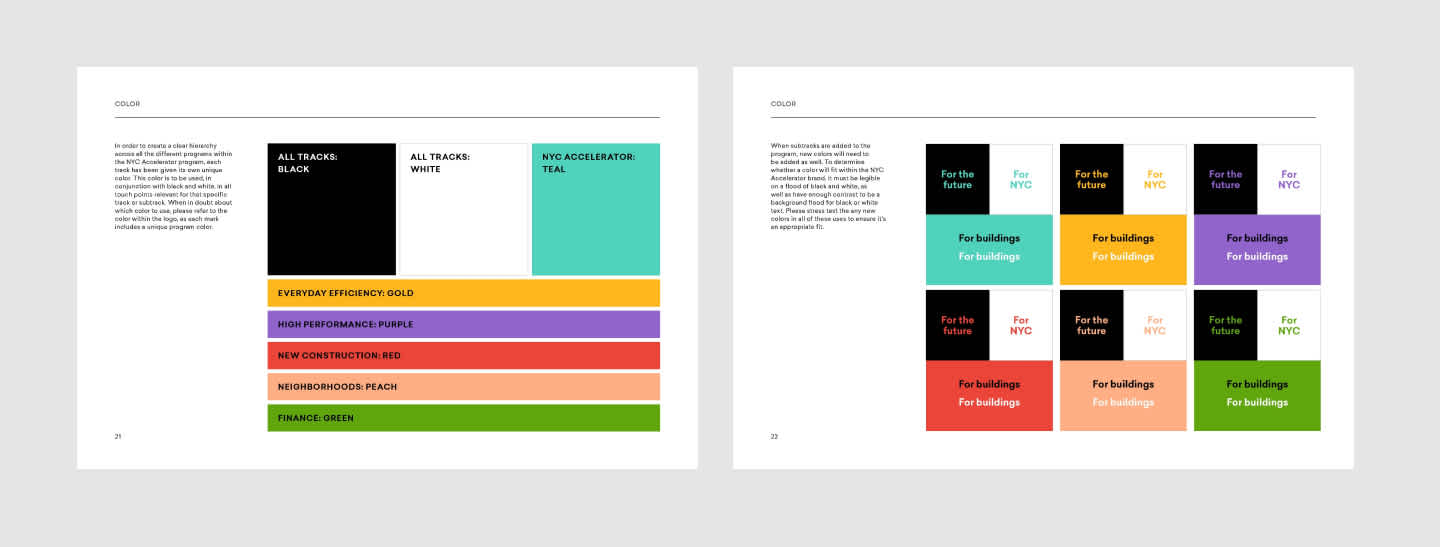Select the New Construction: Red bar

point(463,356)
